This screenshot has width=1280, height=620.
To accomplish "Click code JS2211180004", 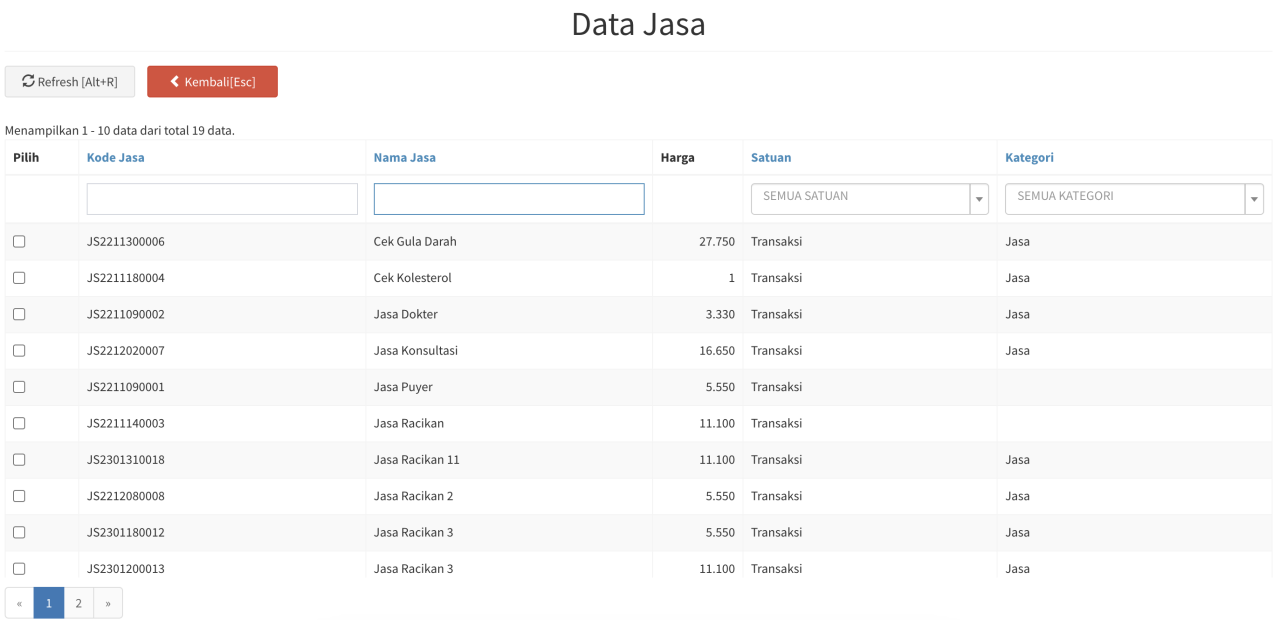I will click(126, 278).
